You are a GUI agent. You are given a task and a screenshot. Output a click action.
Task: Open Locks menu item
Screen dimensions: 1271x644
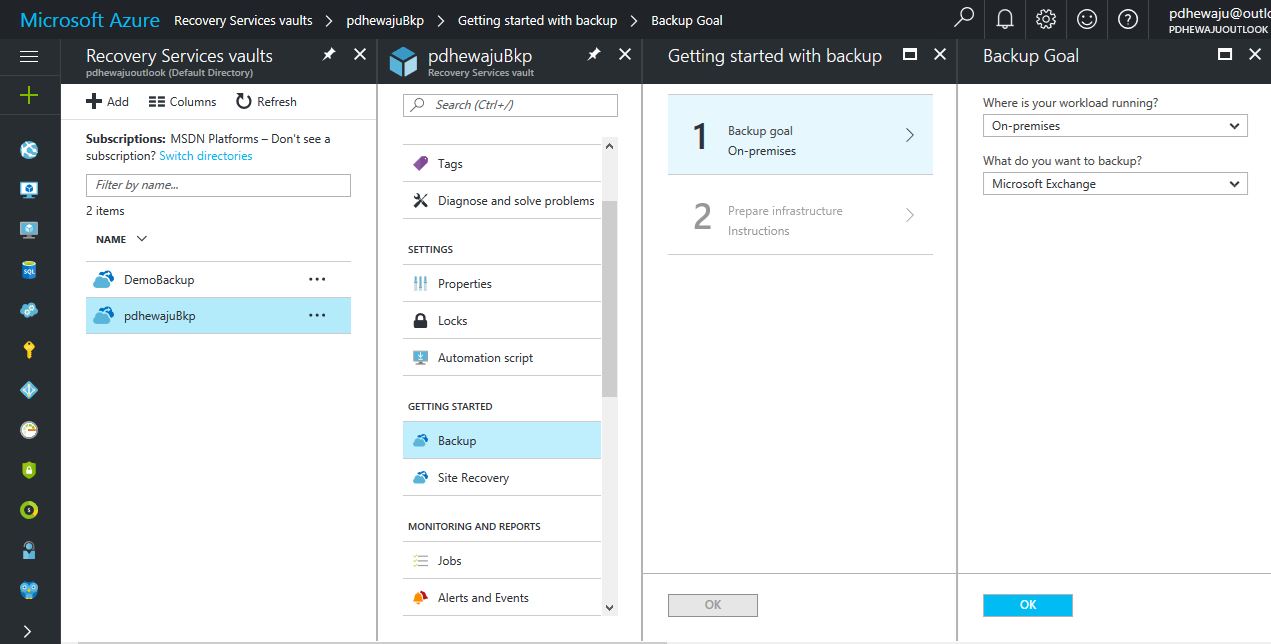pos(502,321)
